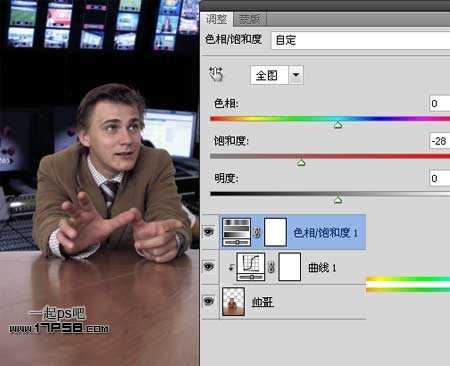The image size is (450, 366).
Task: Click the clipping arrow beside the Curves 1 layer
Action: coord(231,267)
